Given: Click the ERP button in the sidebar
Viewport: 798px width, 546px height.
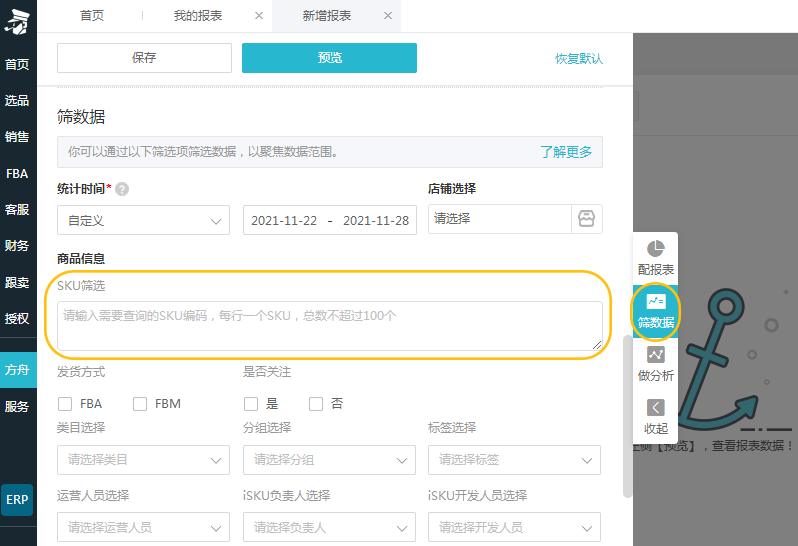Looking at the screenshot, I should 17,500.
